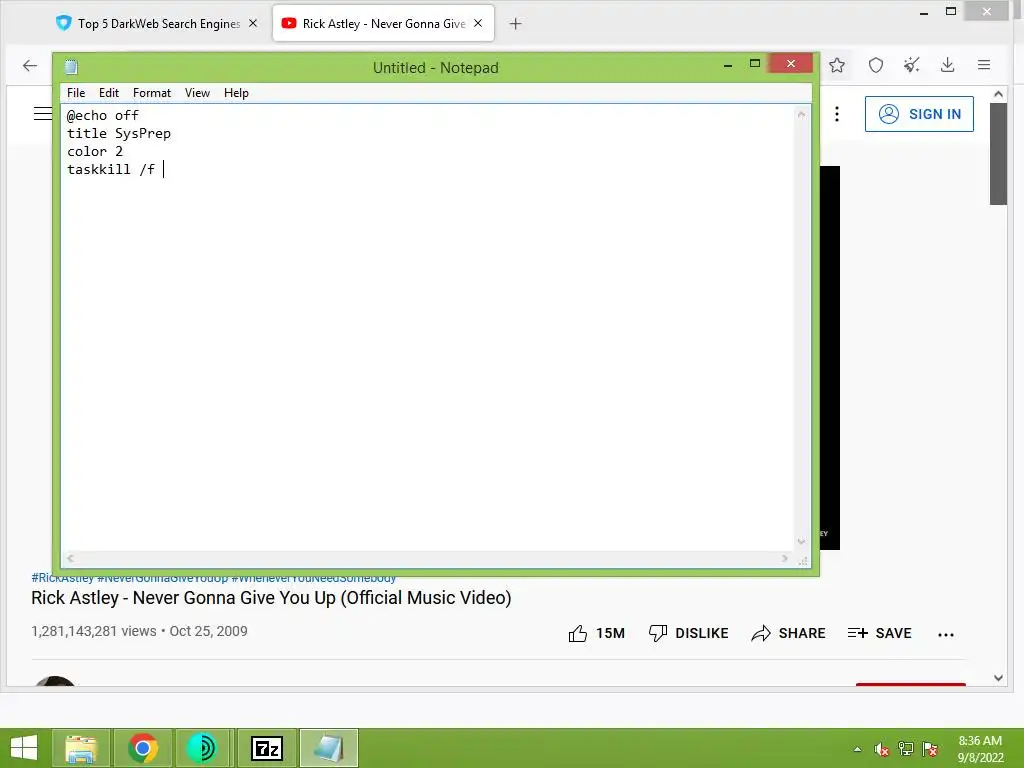1024x768 pixels.
Task: Click the muted volume tray icon
Action: (882, 749)
